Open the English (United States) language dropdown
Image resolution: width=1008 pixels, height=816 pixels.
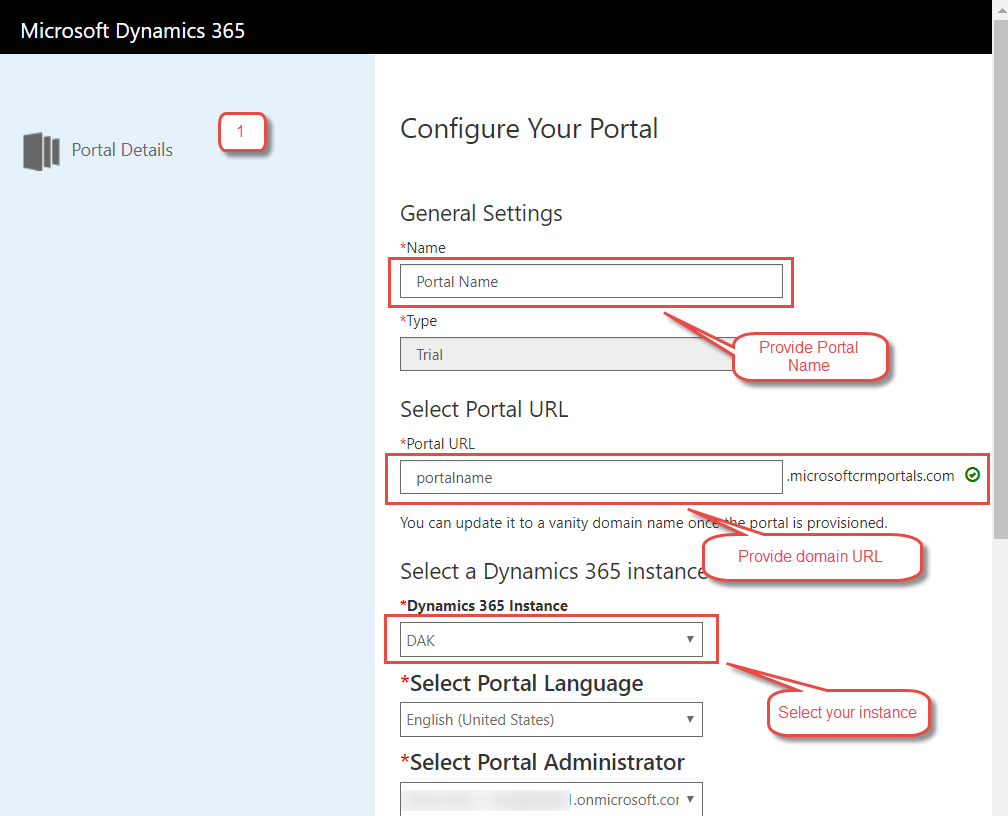pyautogui.click(x=551, y=720)
